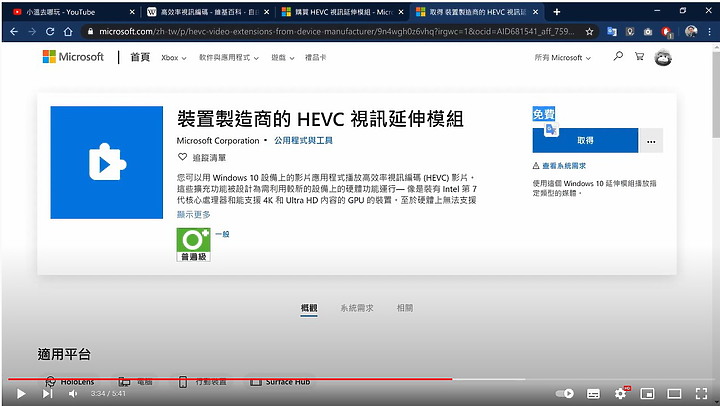Switch to miniplayer mode
Image resolution: width=720 pixels, height=406 pixels.
647,394
